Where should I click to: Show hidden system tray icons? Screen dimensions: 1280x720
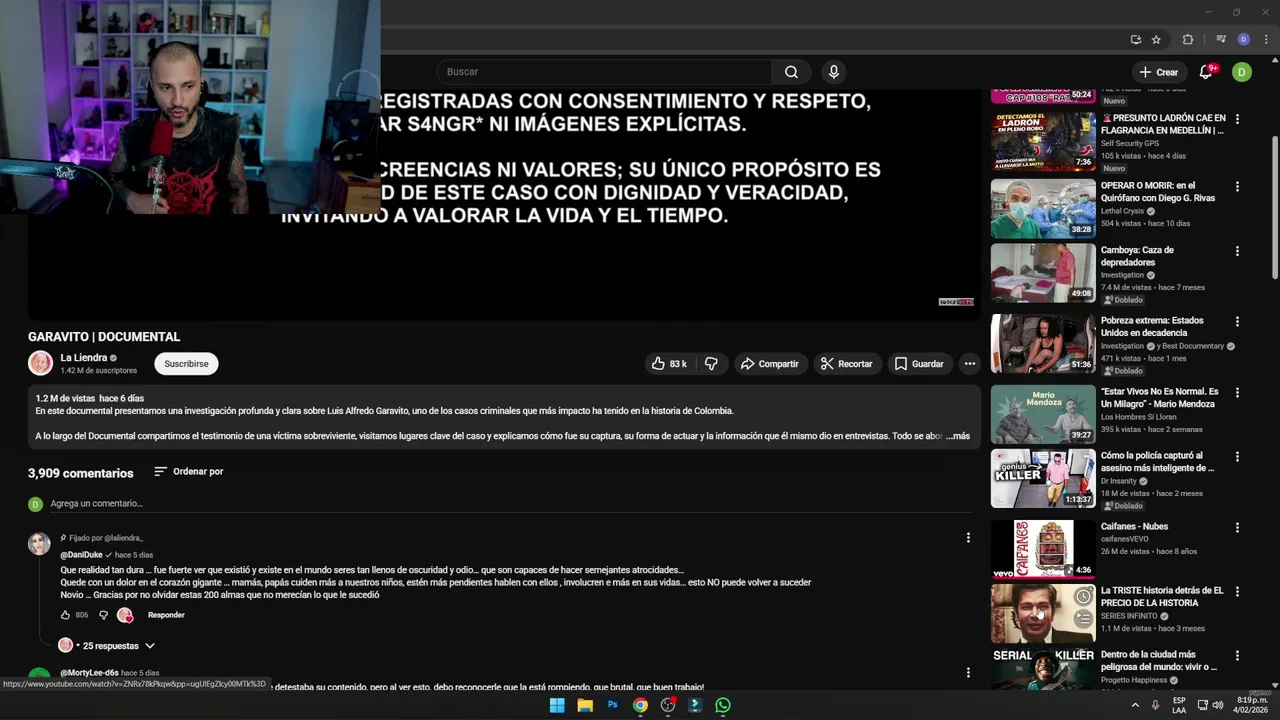click(1135, 705)
